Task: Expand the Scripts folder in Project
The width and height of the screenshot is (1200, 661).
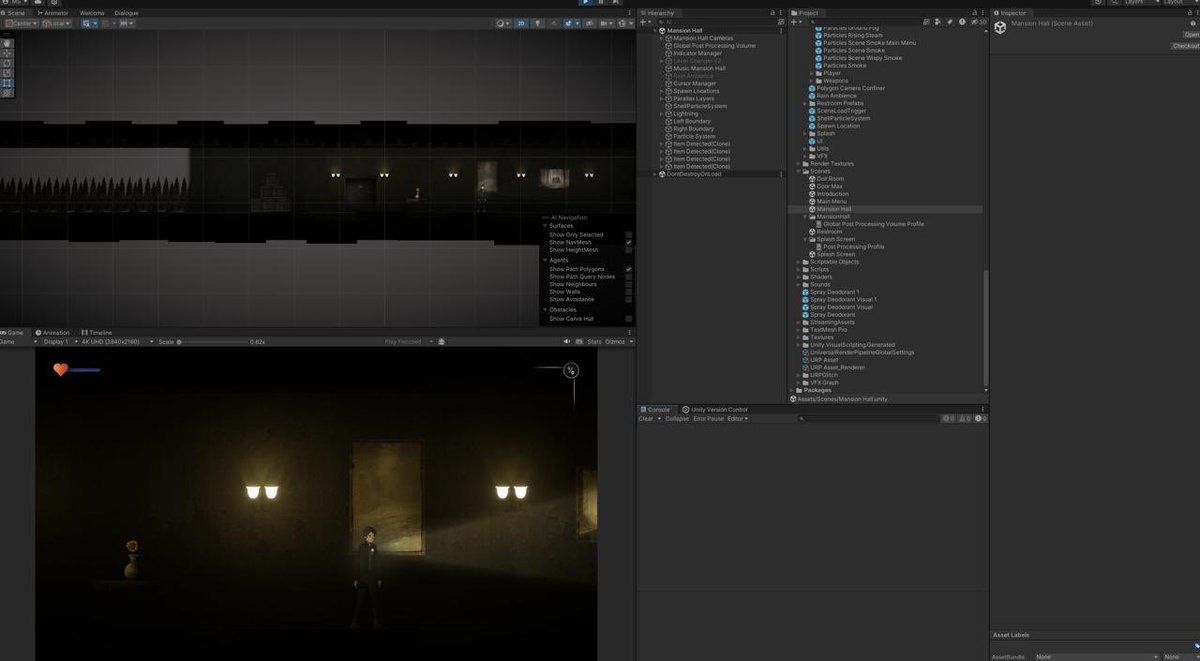Action: point(799,269)
